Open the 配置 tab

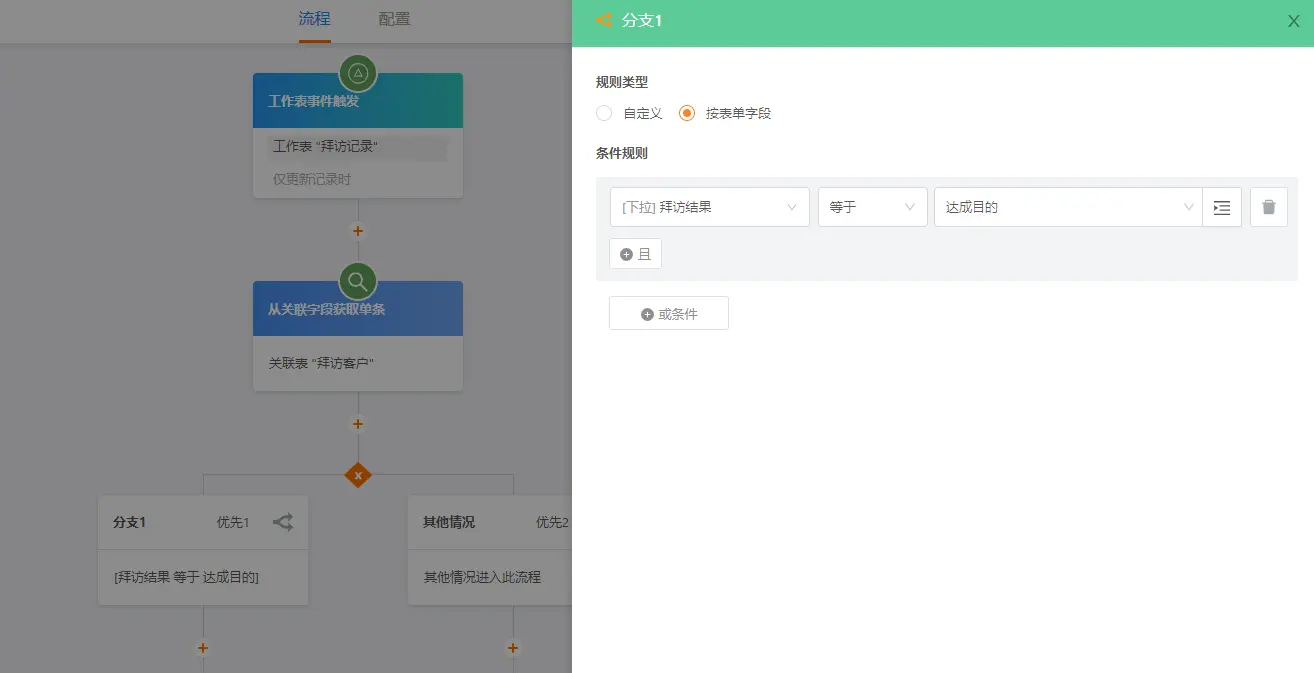coord(394,19)
